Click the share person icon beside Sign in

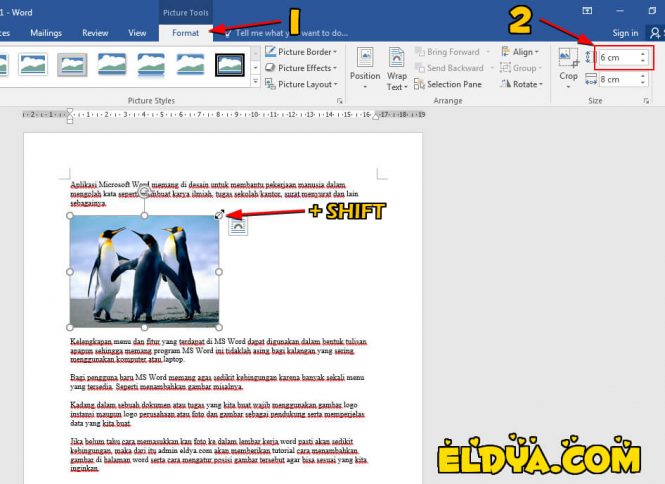click(655, 33)
